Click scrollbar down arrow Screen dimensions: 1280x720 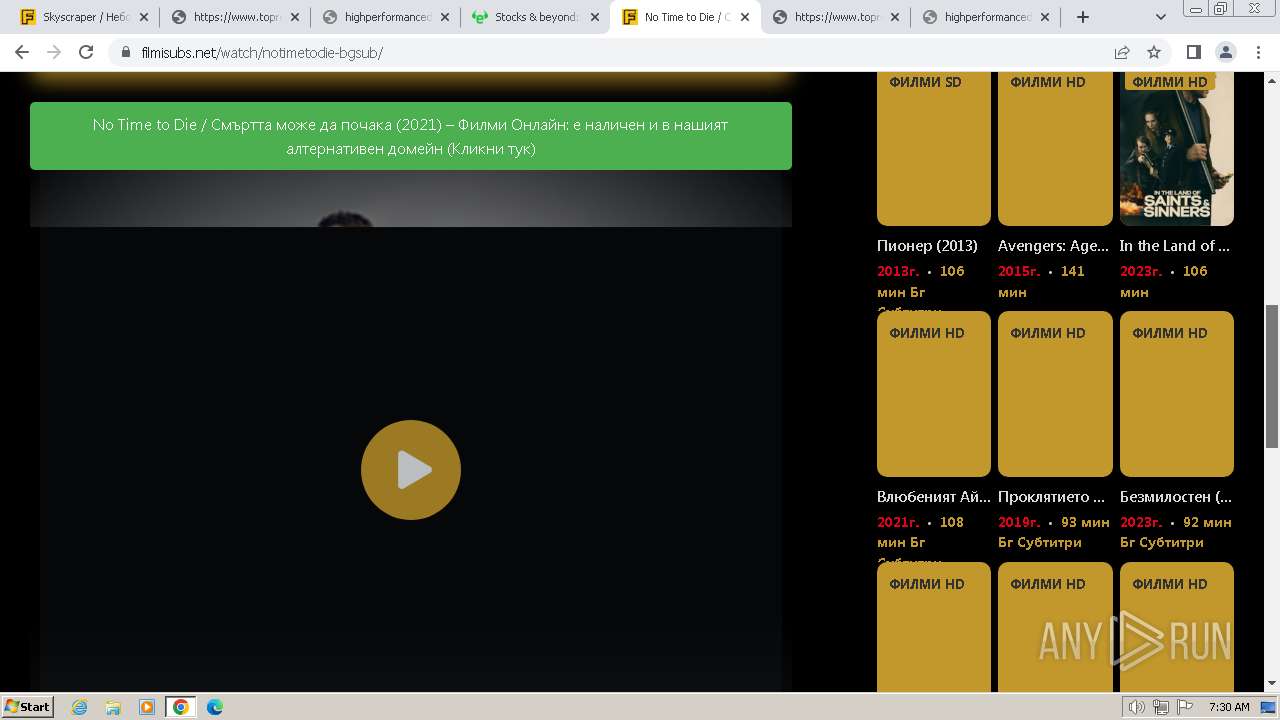[x=1272, y=683]
